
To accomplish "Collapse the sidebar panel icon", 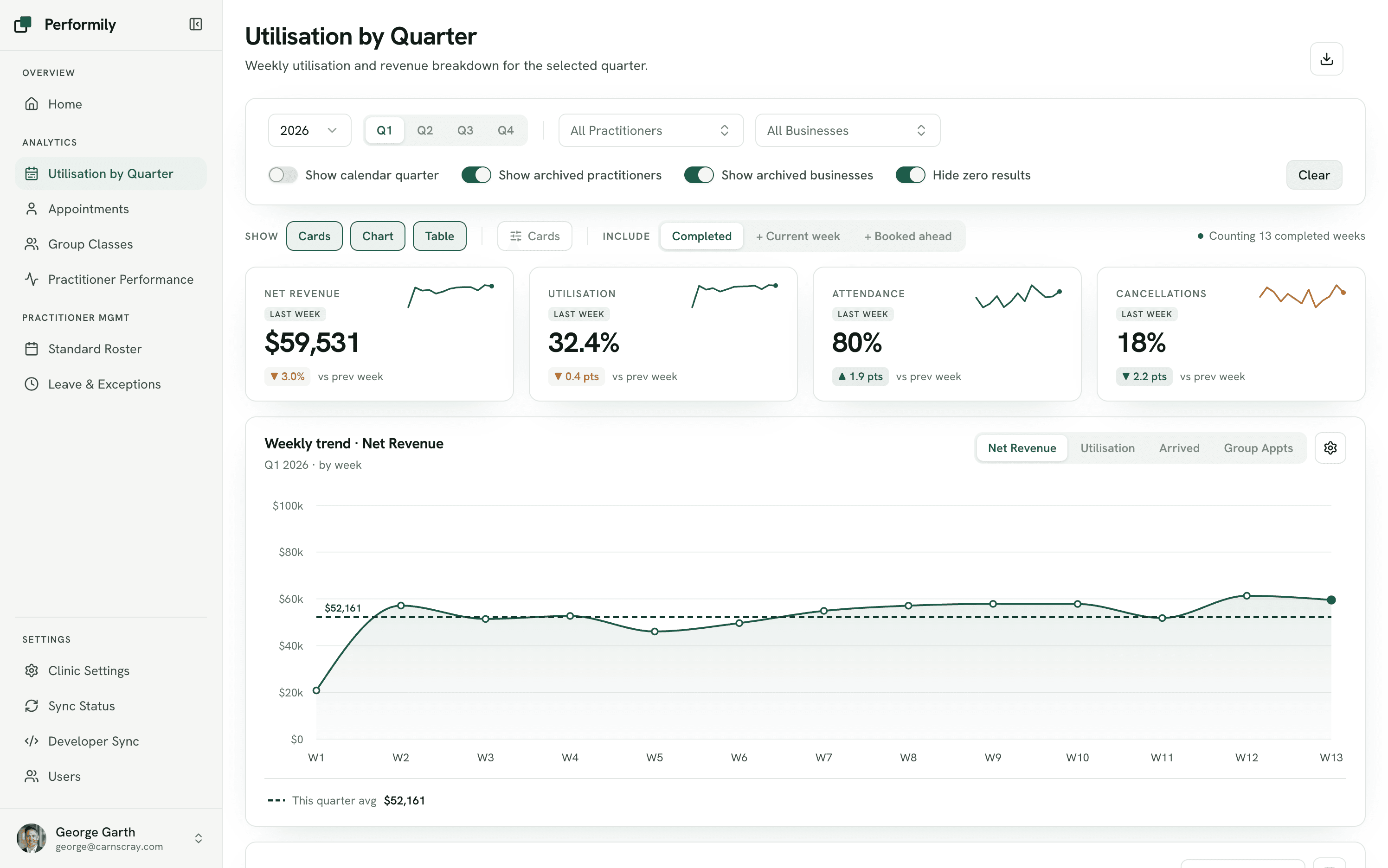I will pos(195,24).
